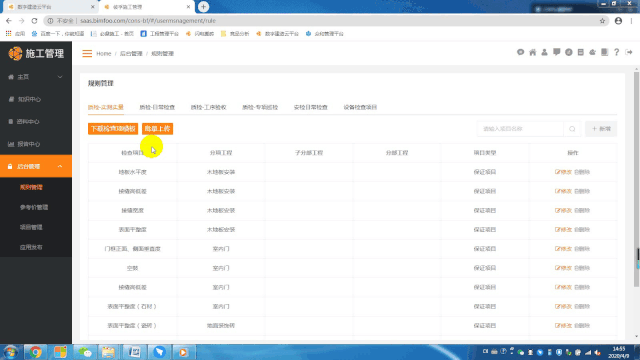The width and height of the screenshot is (640, 360).
Task: Switch to 安检日常检查 tab
Action: (311, 107)
